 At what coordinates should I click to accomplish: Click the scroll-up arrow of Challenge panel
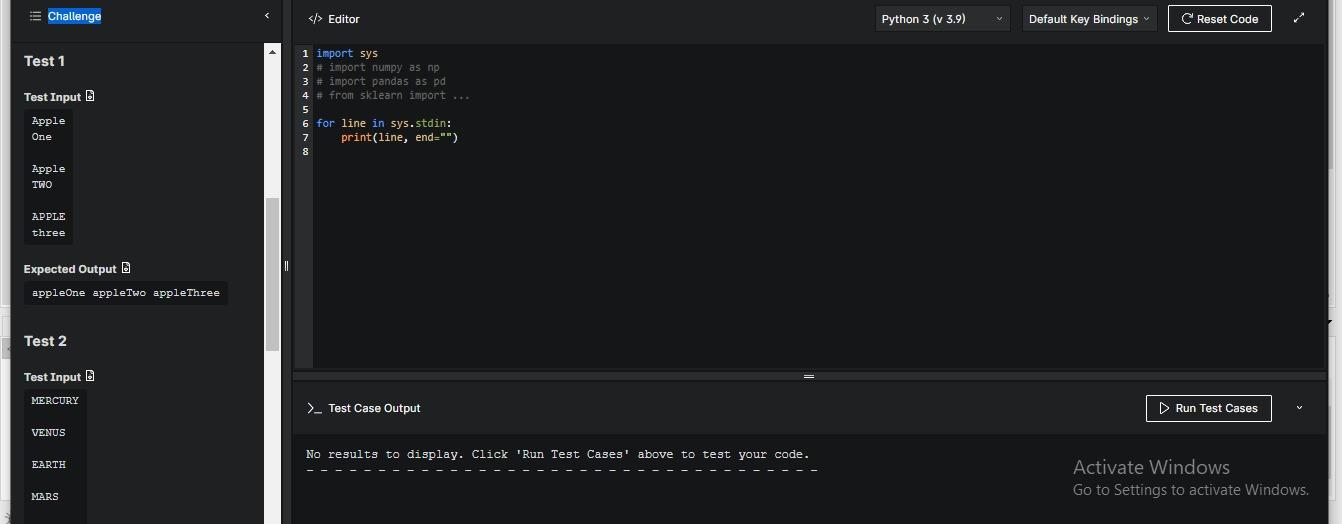click(x=272, y=52)
